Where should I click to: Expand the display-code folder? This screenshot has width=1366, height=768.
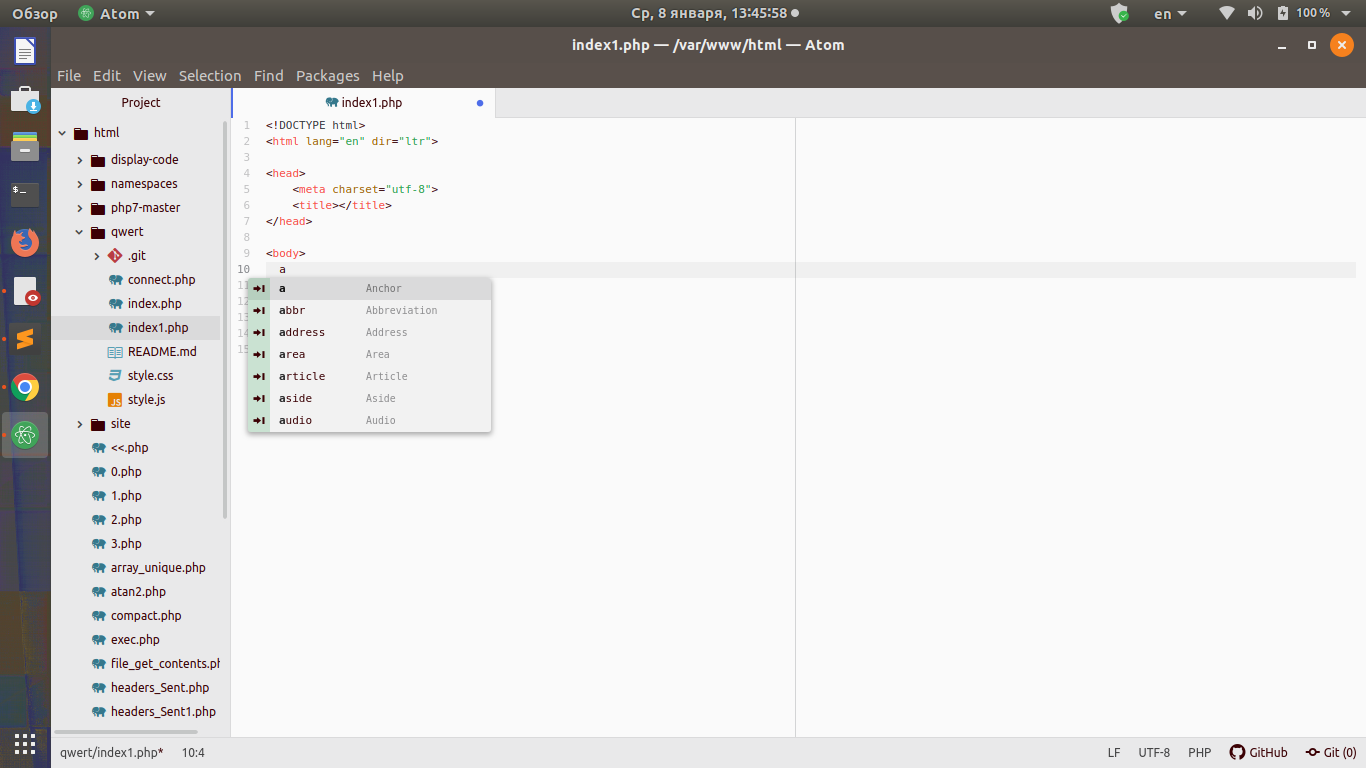[80, 160]
